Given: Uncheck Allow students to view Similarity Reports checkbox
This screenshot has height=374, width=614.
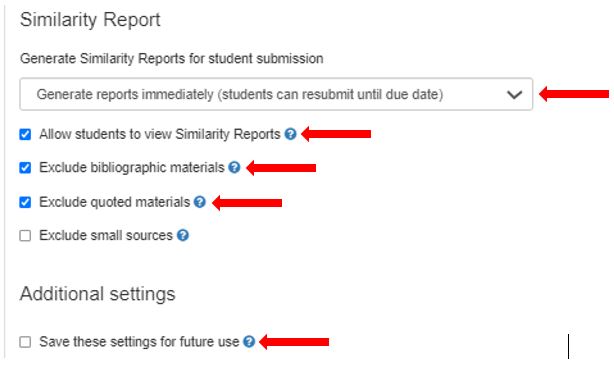Looking at the screenshot, I should (25, 134).
